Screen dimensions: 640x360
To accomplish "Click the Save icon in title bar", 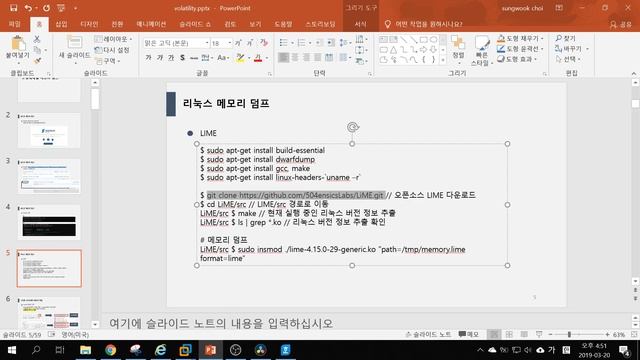I will coord(13,8).
